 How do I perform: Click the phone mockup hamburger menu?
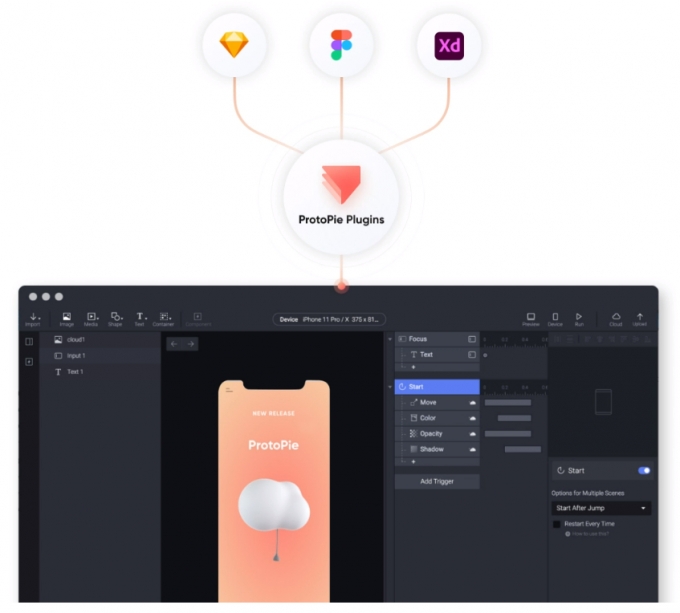[x=229, y=390]
